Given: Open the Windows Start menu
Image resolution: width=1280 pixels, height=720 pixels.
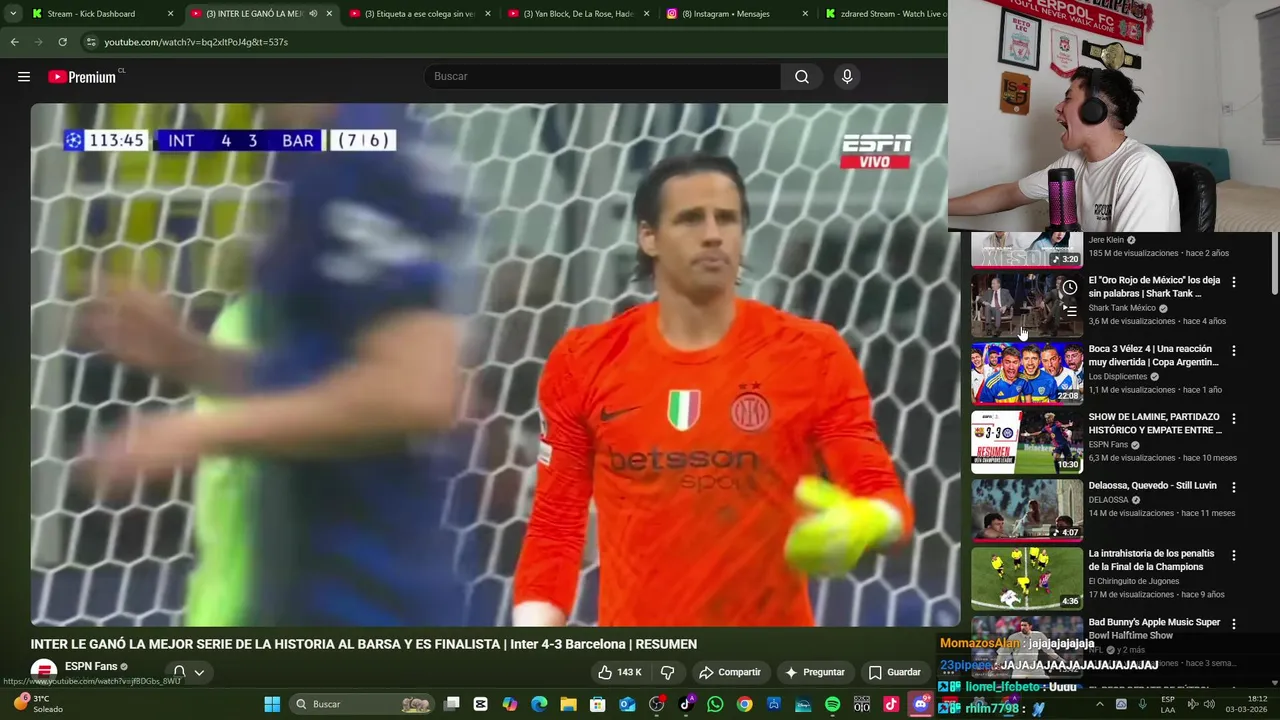Looking at the screenshot, I should pos(272,704).
